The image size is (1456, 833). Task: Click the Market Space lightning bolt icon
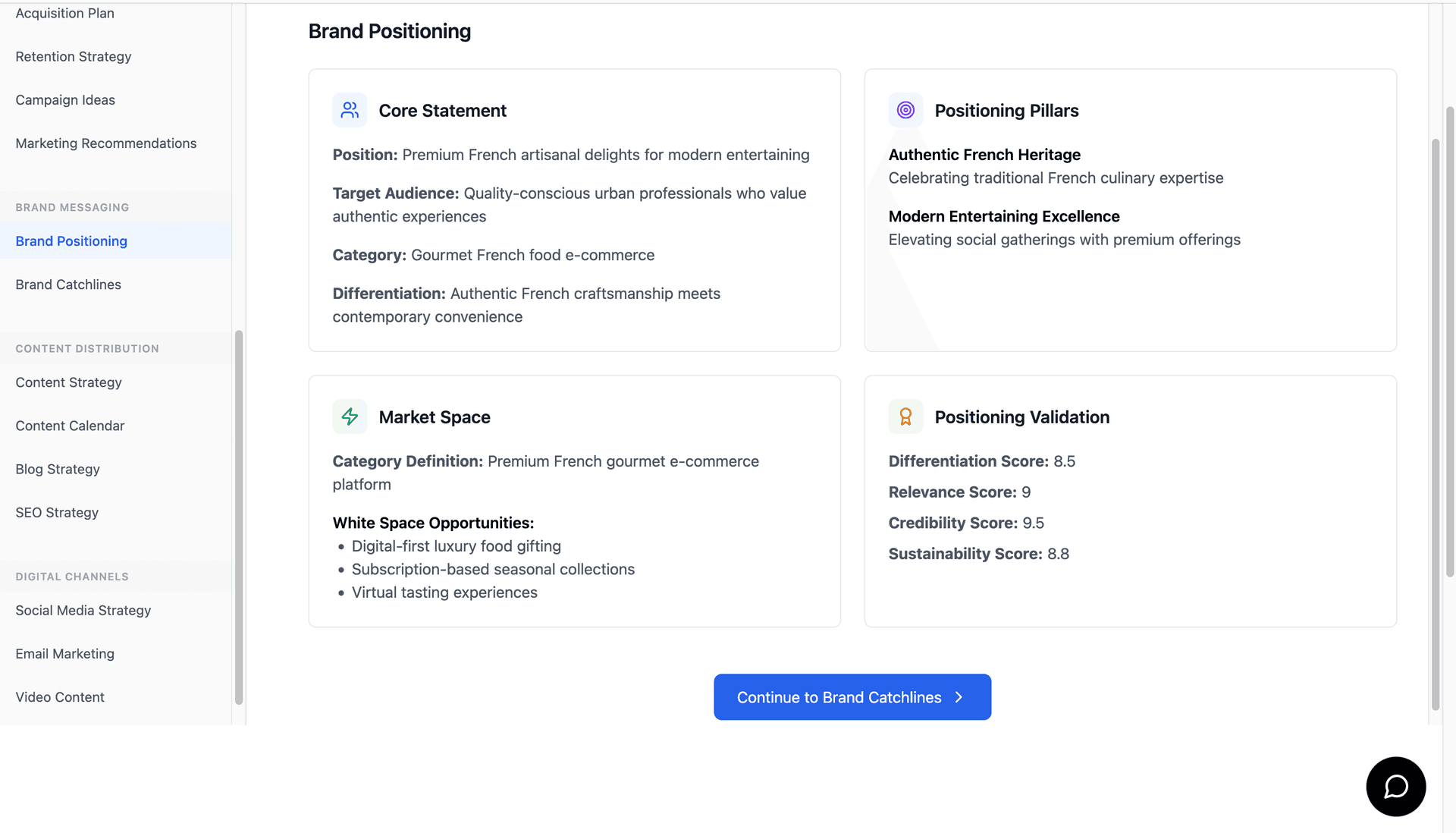click(x=350, y=416)
